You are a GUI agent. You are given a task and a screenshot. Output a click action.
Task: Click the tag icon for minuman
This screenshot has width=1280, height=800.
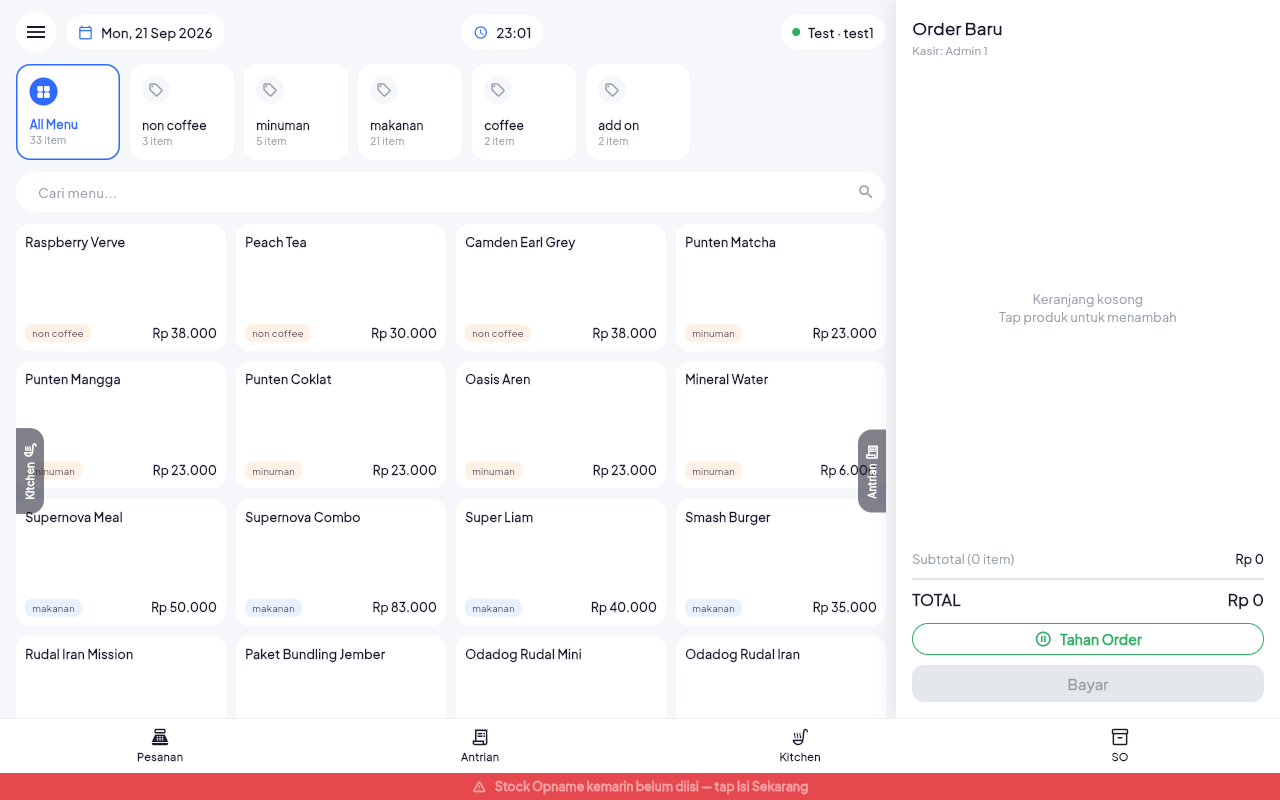(x=270, y=90)
